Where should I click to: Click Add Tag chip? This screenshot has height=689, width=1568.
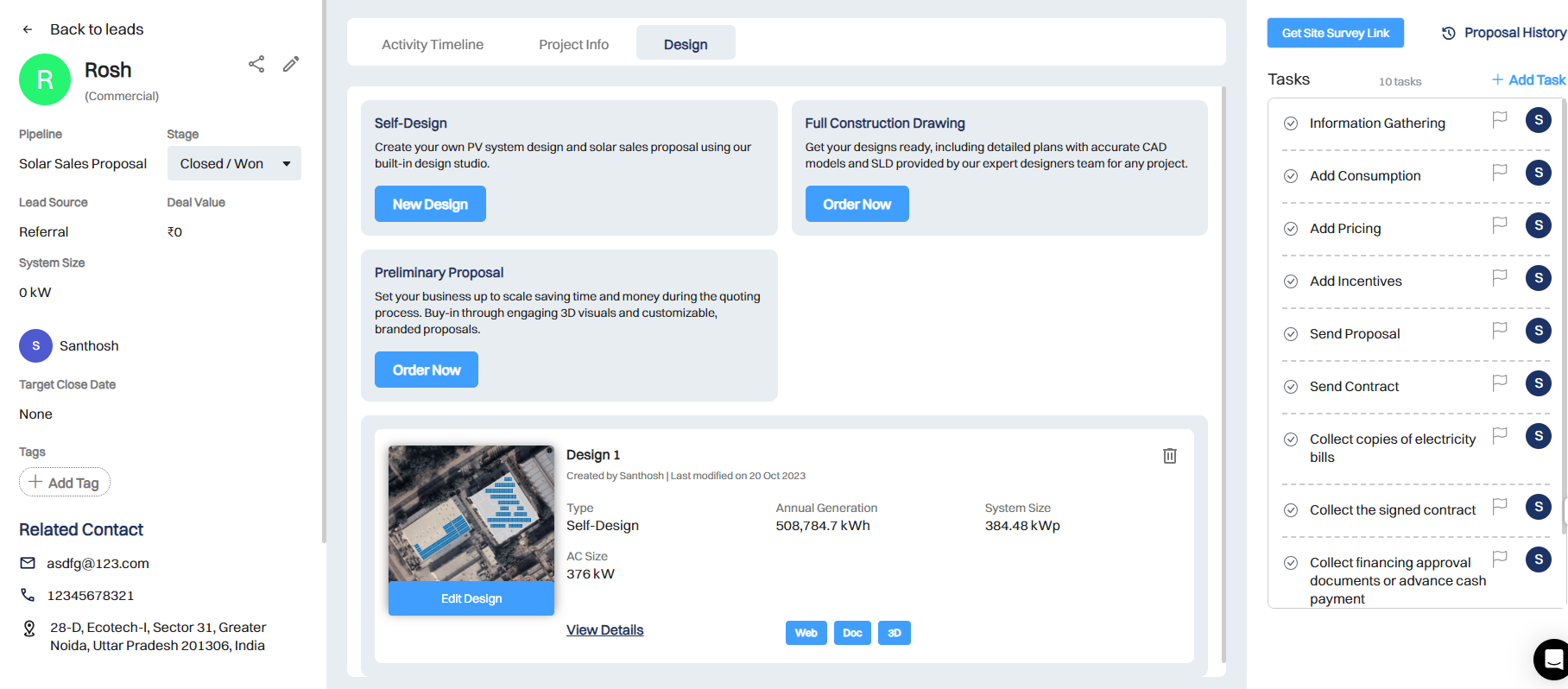pos(65,483)
